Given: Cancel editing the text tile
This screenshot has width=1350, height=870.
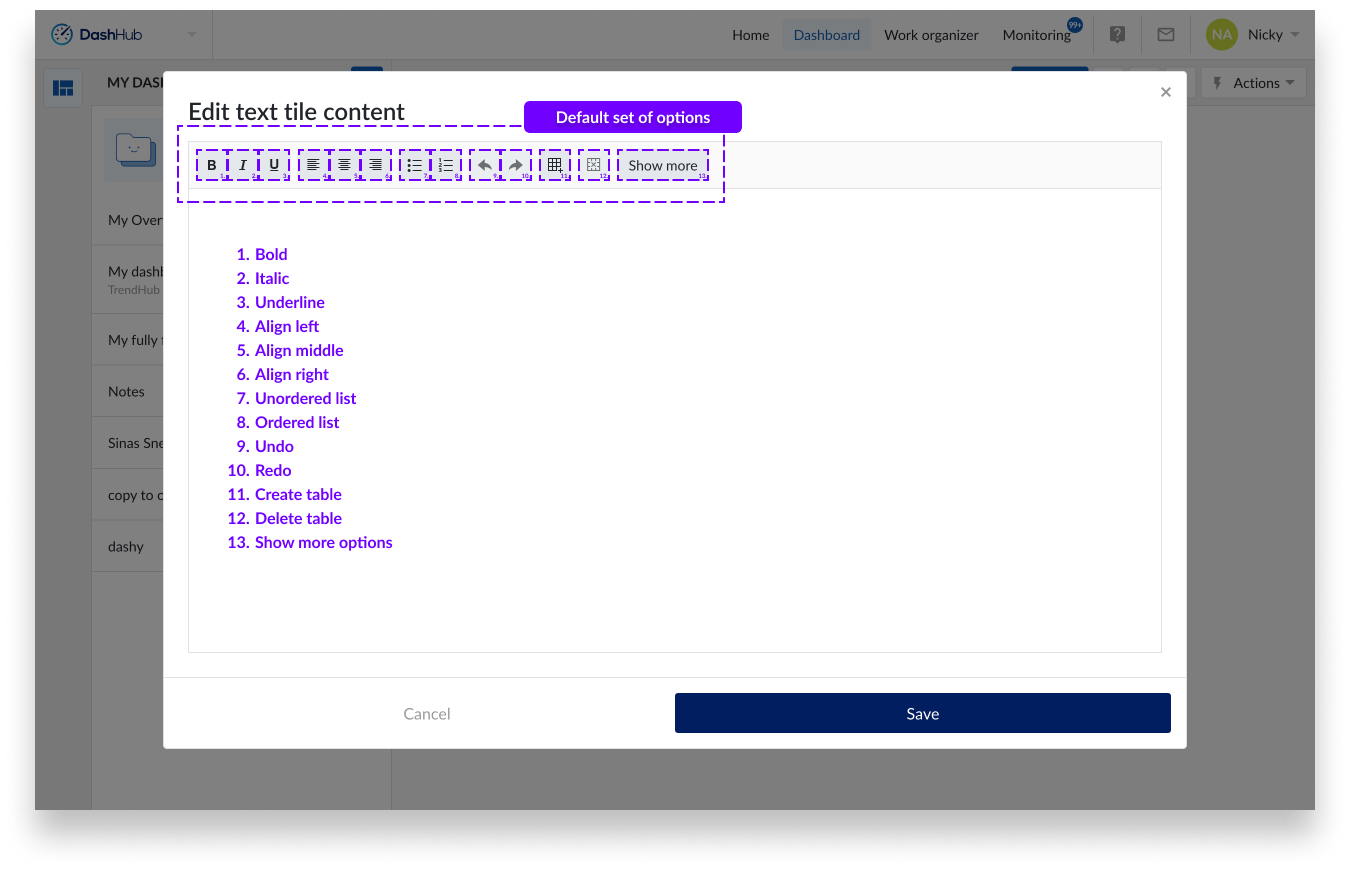Looking at the screenshot, I should [427, 713].
